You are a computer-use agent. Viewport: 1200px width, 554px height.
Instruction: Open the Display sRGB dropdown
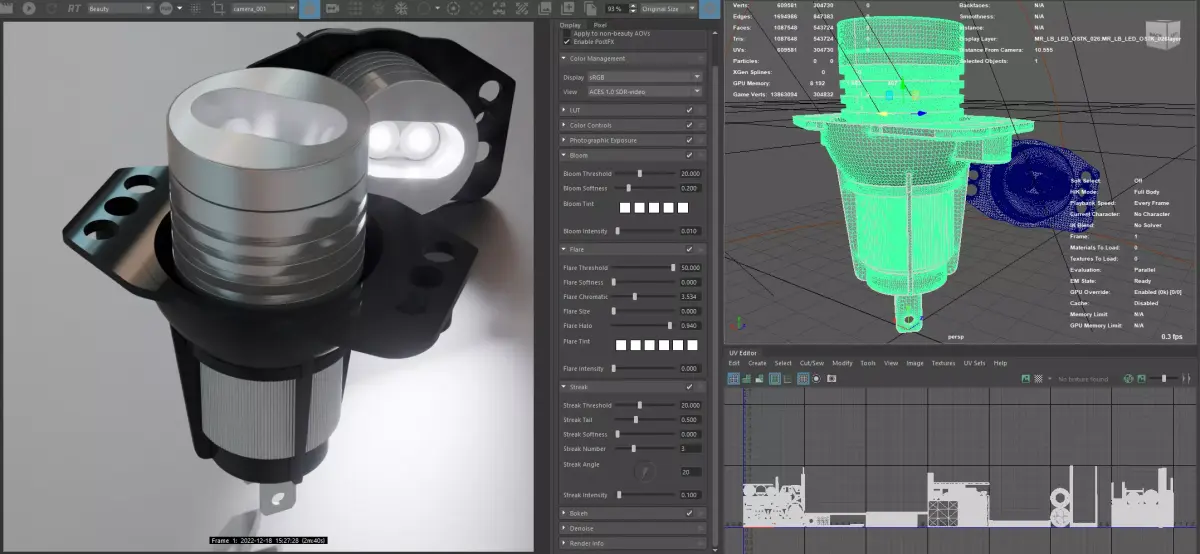[x=645, y=76]
